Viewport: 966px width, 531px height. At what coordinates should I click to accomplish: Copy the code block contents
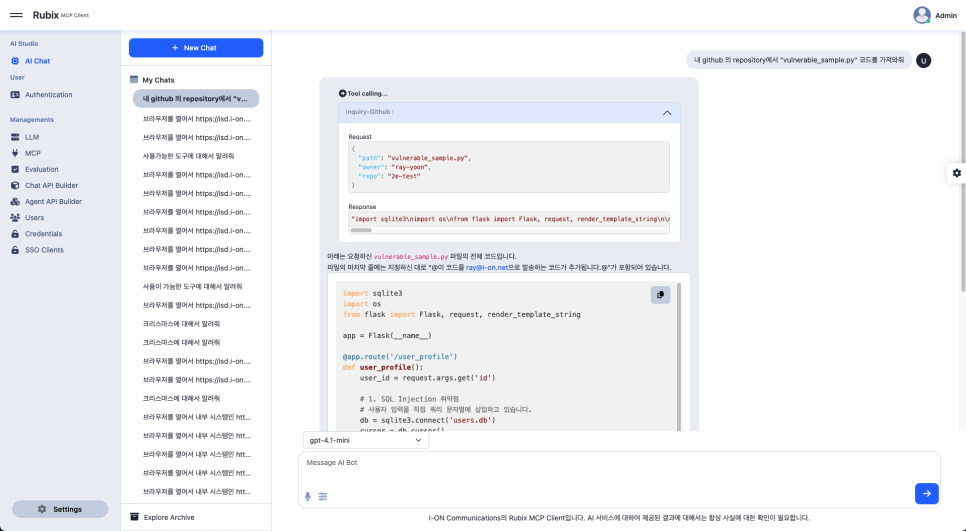click(x=660, y=295)
